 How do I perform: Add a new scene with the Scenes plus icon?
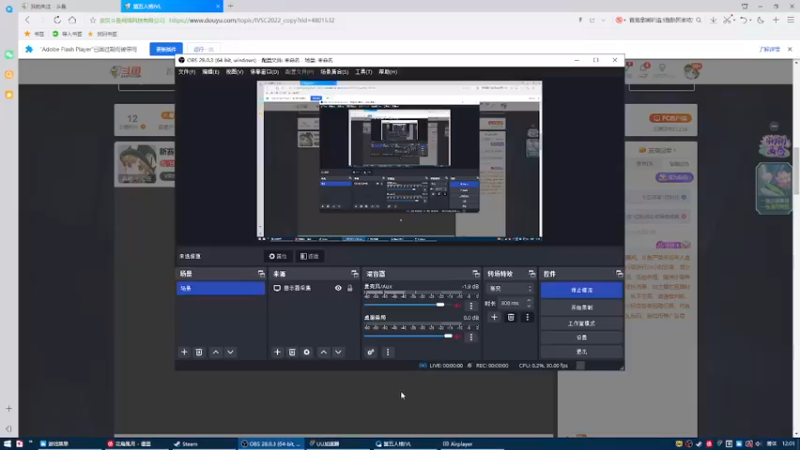[184, 352]
